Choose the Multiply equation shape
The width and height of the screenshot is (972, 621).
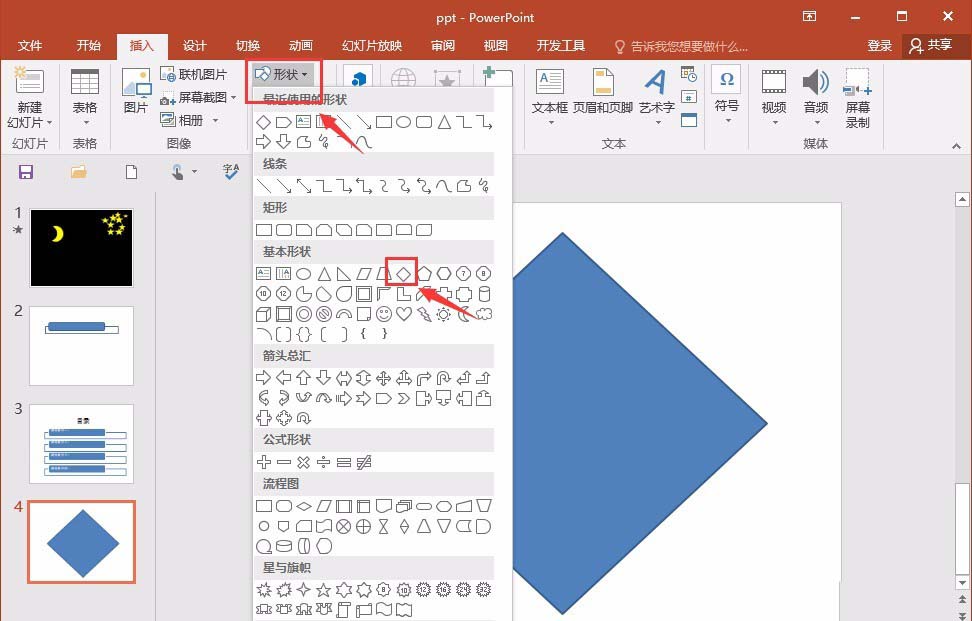[x=304, y=462]
